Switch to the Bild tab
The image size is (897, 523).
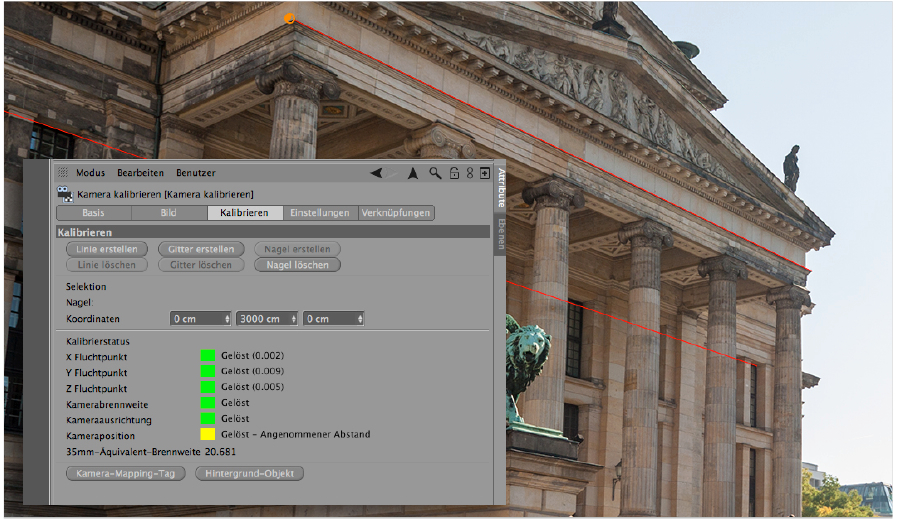click(168, 213)
